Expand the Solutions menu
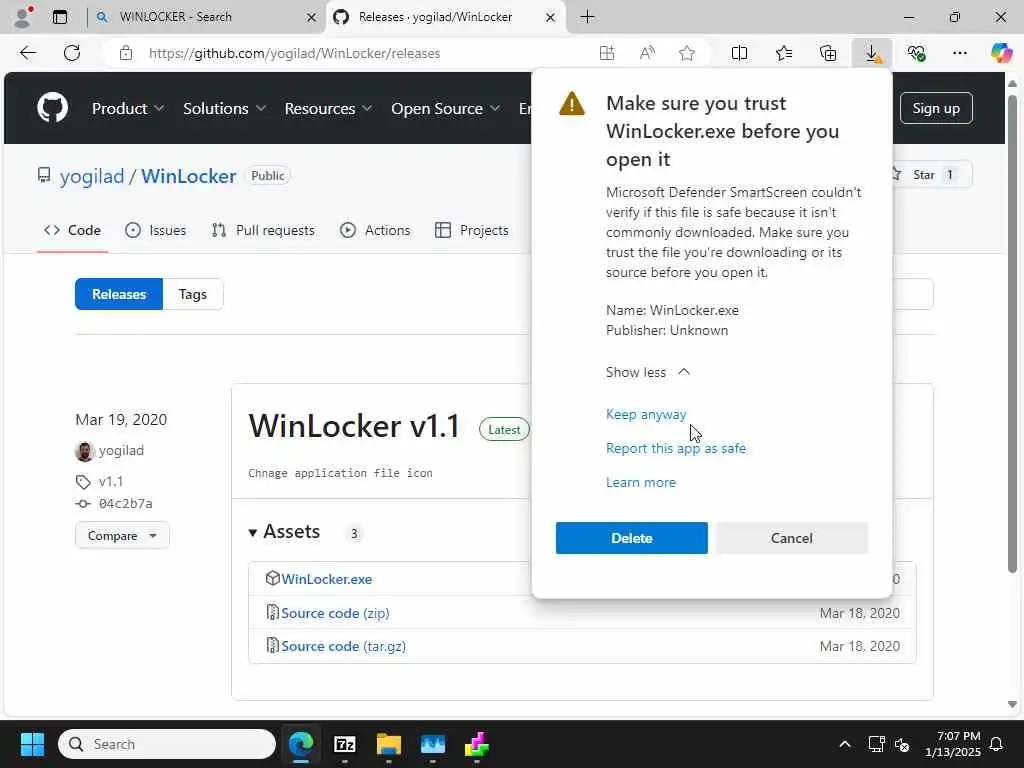1024x768 pixels. pyautogui.click(x=224, y=108)
